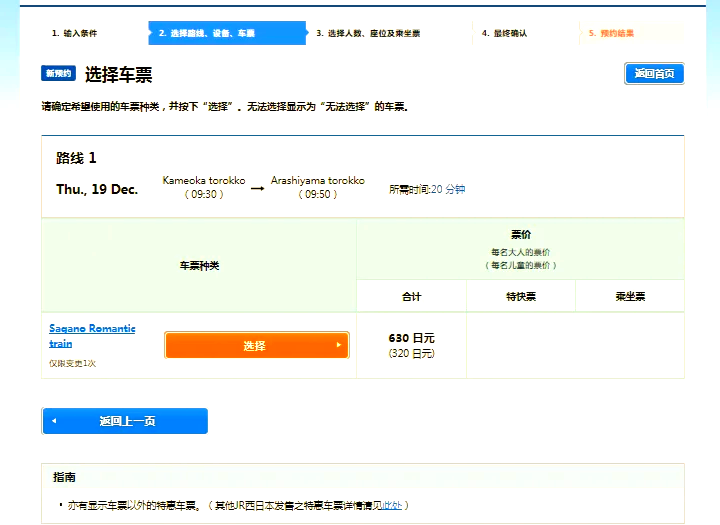Select step 1. 输入条件

click(x=74, y=33)
